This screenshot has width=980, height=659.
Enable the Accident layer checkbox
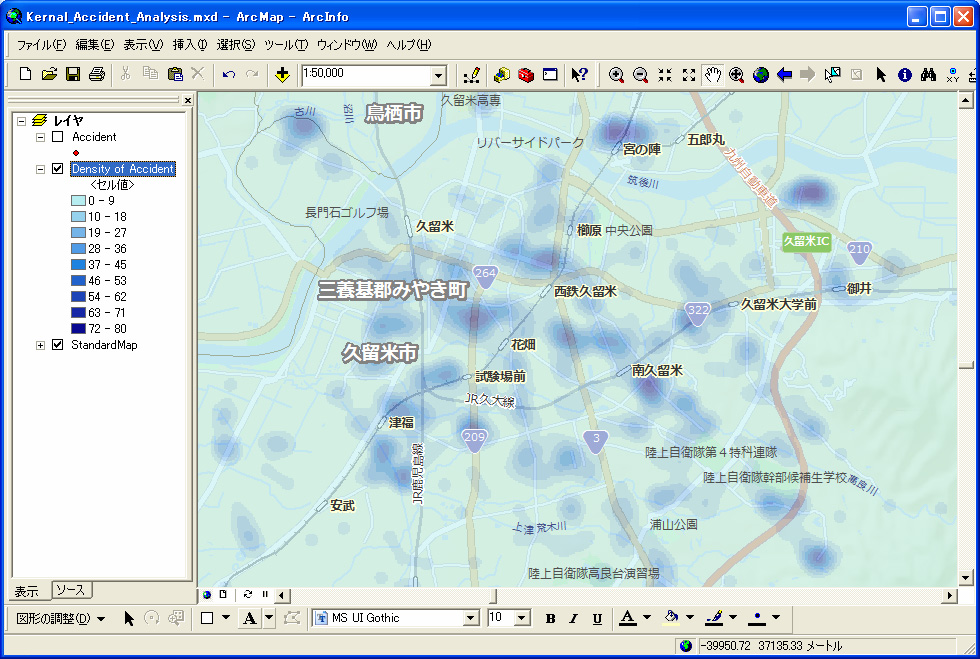[x=57, y=137]
